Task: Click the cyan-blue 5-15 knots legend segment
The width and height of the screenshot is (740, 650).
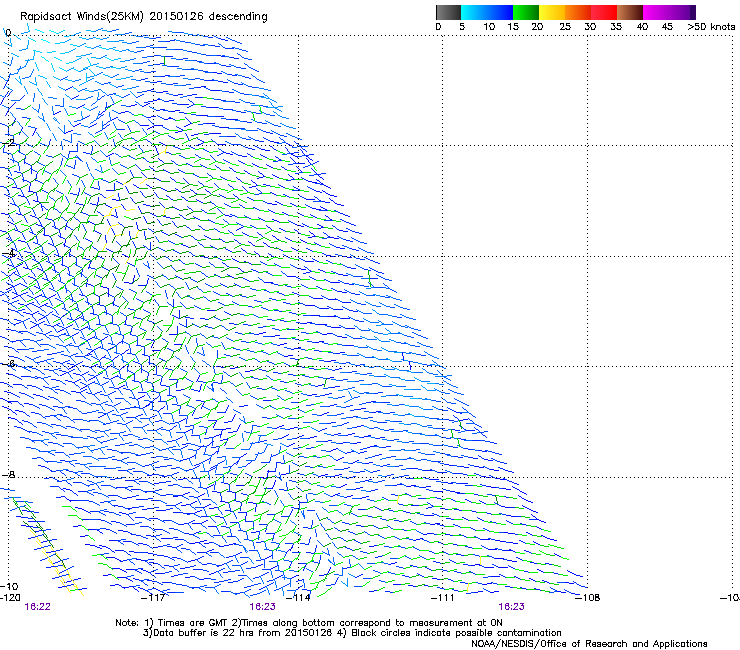Action: point(487,12)
